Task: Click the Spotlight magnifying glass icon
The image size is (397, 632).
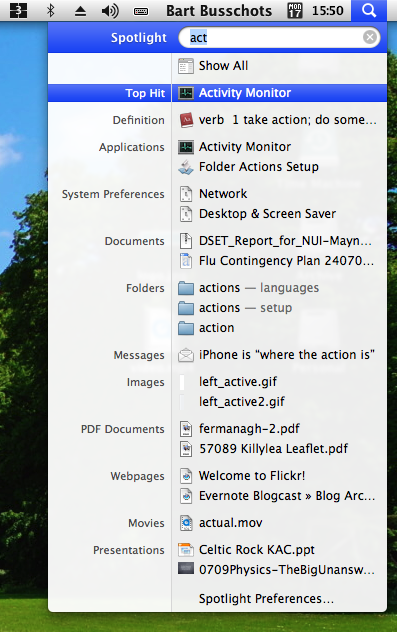Action: pos(369,10)
